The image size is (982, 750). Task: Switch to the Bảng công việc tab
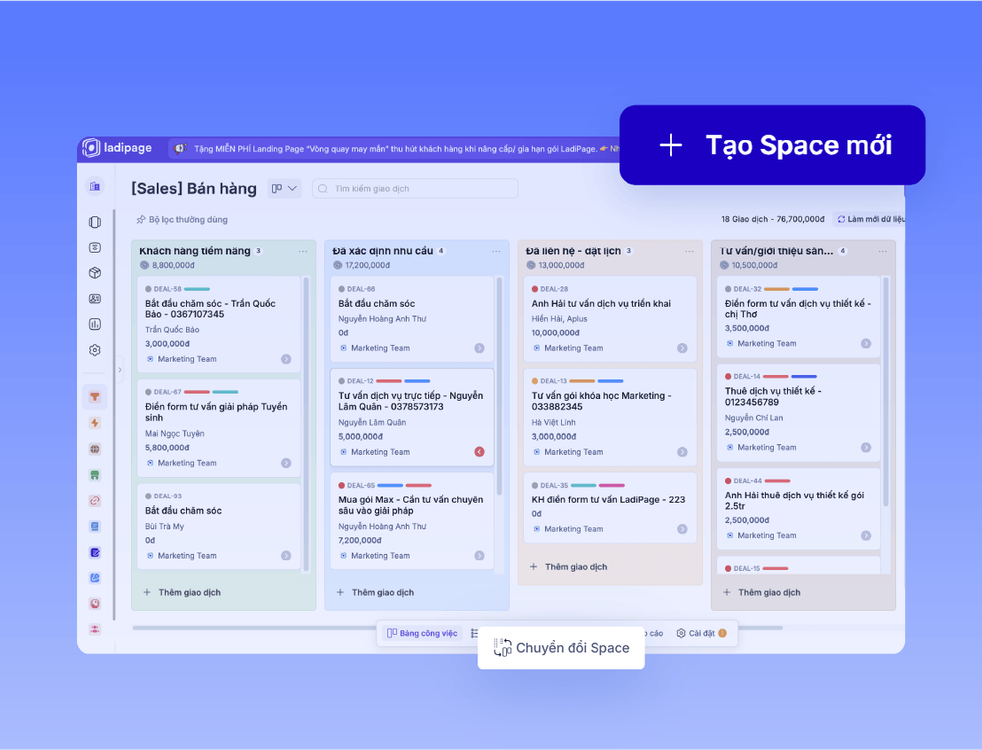422,633
